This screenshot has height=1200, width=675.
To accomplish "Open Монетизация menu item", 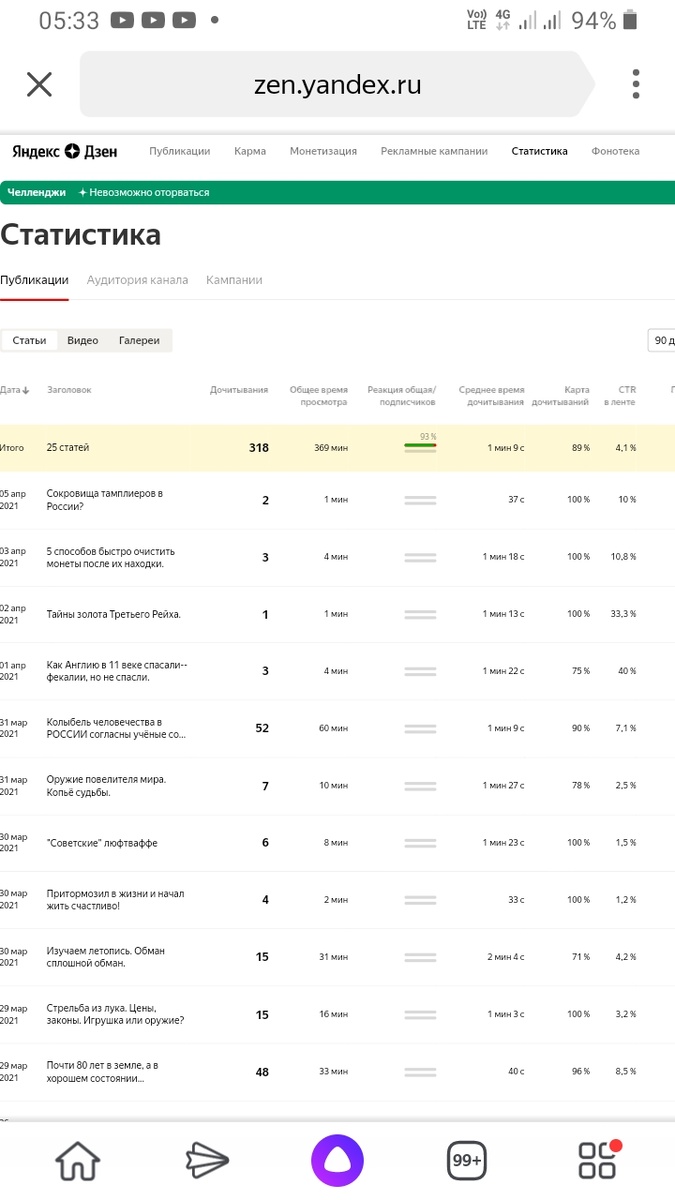I will [x=323, y=151].
